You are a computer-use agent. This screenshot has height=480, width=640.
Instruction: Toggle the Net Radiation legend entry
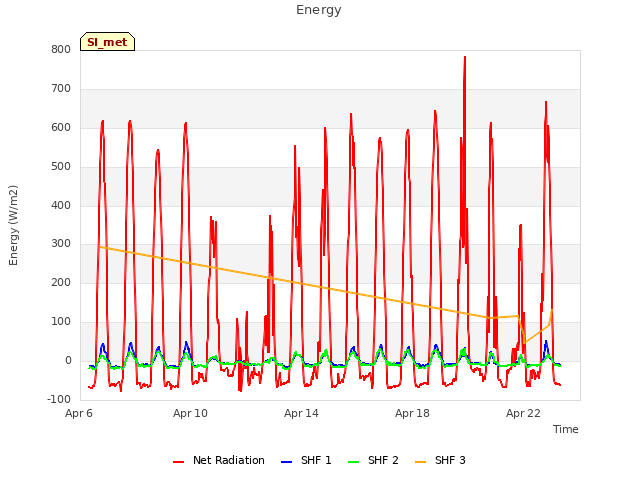(x=219, y=460)
